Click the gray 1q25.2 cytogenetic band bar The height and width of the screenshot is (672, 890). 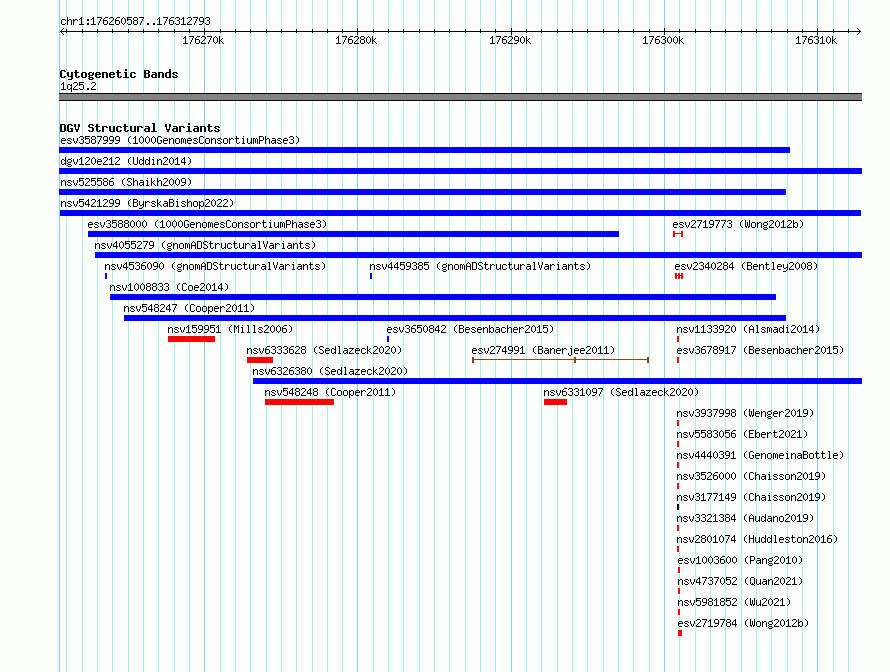click(x=460, y=97)
